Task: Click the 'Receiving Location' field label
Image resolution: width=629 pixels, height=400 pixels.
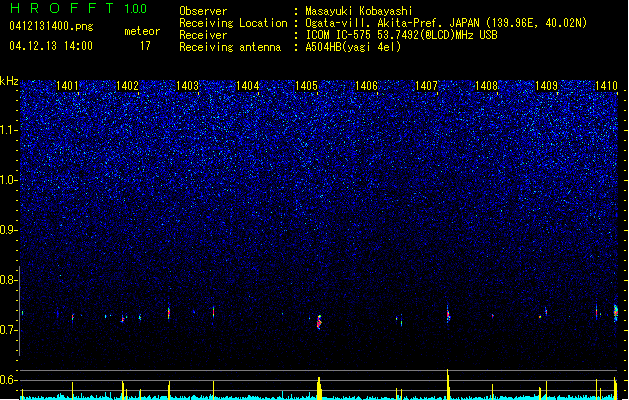Action: pyautogui.click(x=233, y=23)
